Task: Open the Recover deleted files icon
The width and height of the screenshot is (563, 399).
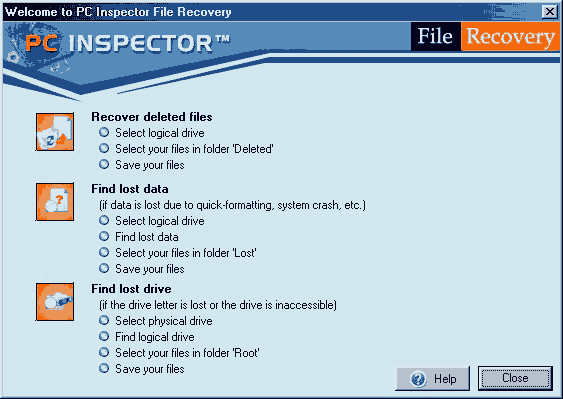Action: coord(55,132)
